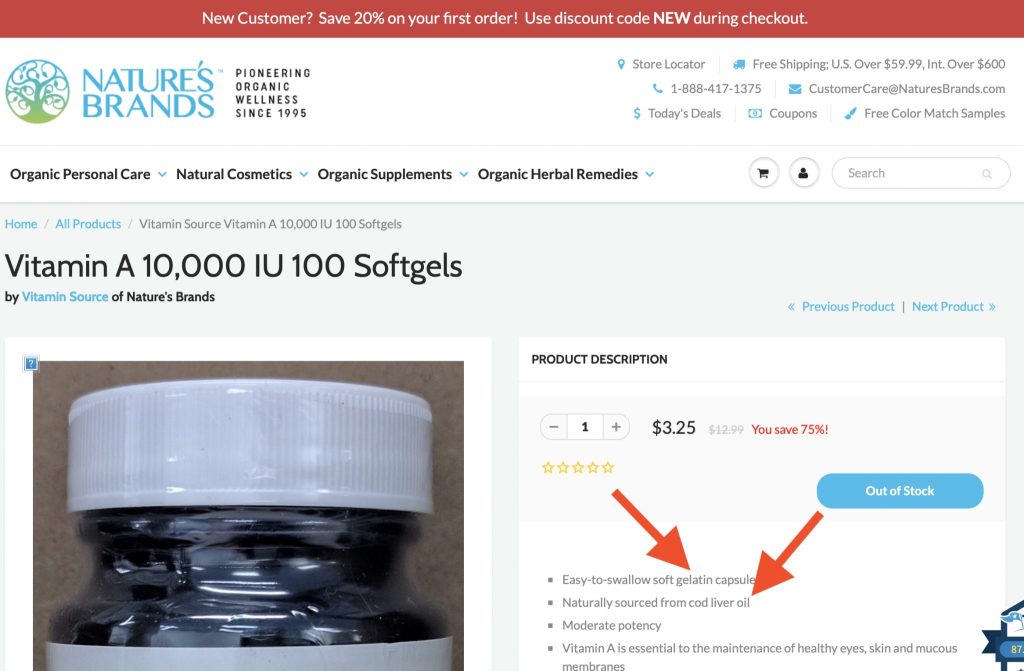1024x671 pixels.
Task: Click the Store Locator pin icon
Action: click(x=621, y=64)
